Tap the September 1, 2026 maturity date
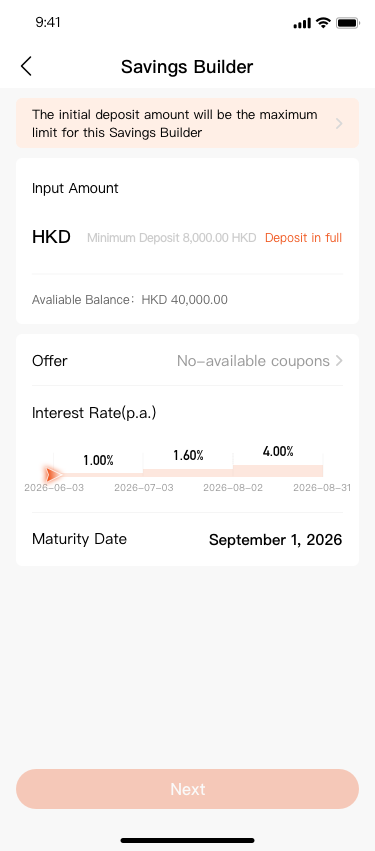This screenshot has height=851, width=375. pos(276,540)
